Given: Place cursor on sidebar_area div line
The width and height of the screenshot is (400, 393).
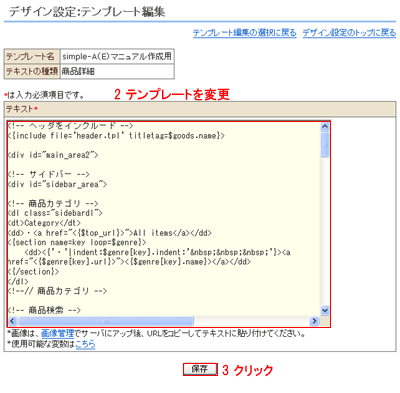Looking at the screenshot, I should click(x=57, y=184).
